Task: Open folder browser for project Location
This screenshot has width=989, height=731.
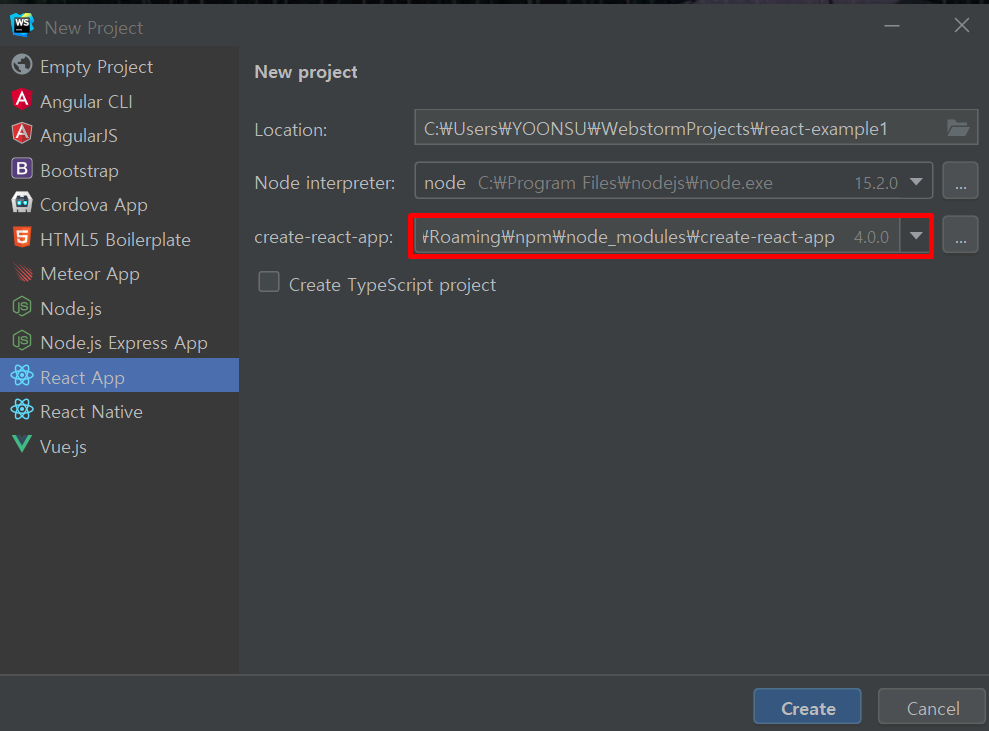Action: pyautogui.click(x=958, y=128)
